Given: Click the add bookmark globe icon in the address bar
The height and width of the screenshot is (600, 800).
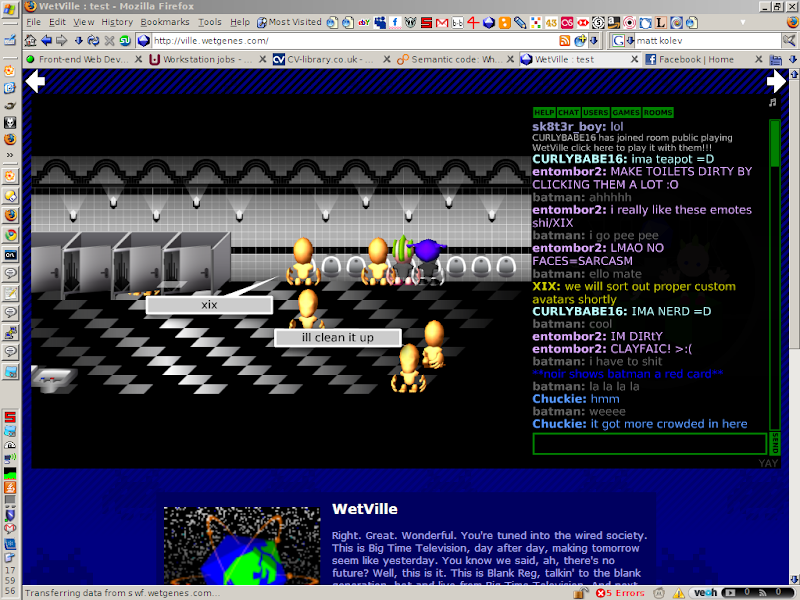Looking at the screenshot, I should (581, 40).
